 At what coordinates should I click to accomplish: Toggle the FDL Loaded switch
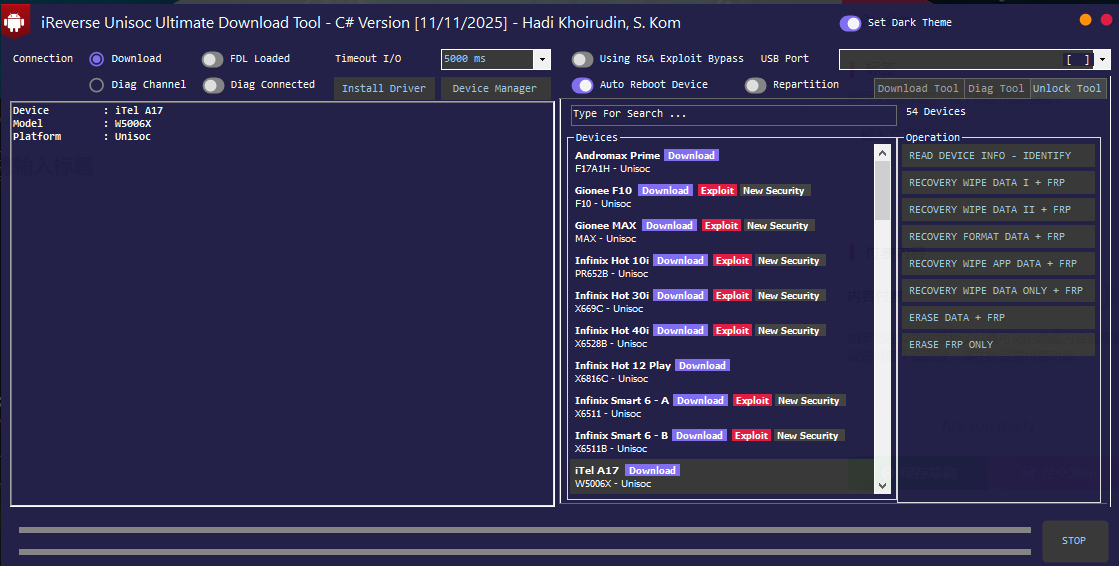pos(213,59)
